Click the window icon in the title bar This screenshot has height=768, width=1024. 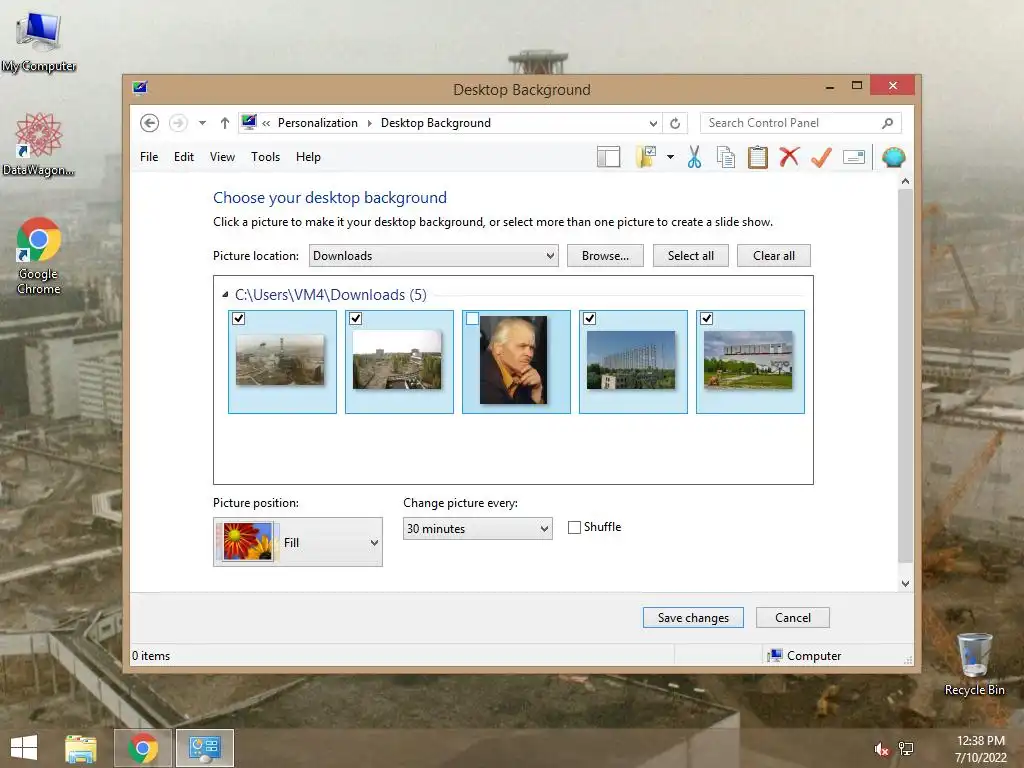coord(140,88)
